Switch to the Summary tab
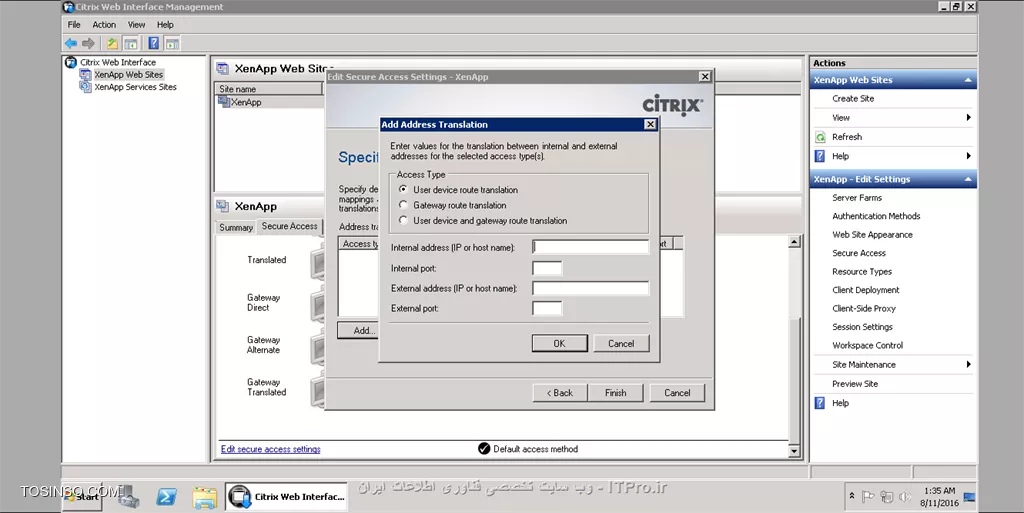Image resolution: width=1024 pixels, height=513 pixels. pyautogui.click(x=236, y=227)
